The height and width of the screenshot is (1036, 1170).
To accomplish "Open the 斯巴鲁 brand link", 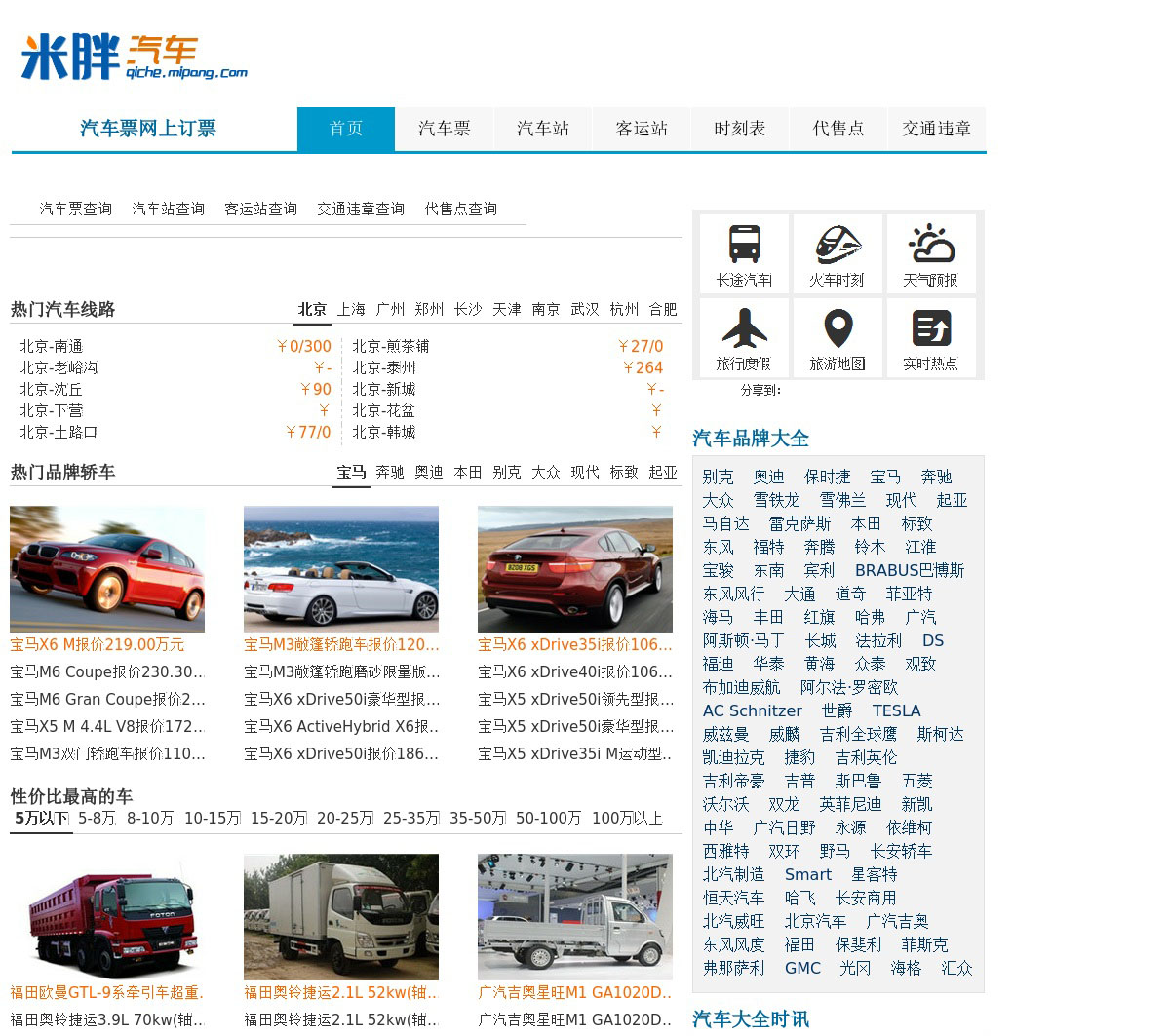I will 858,781.
